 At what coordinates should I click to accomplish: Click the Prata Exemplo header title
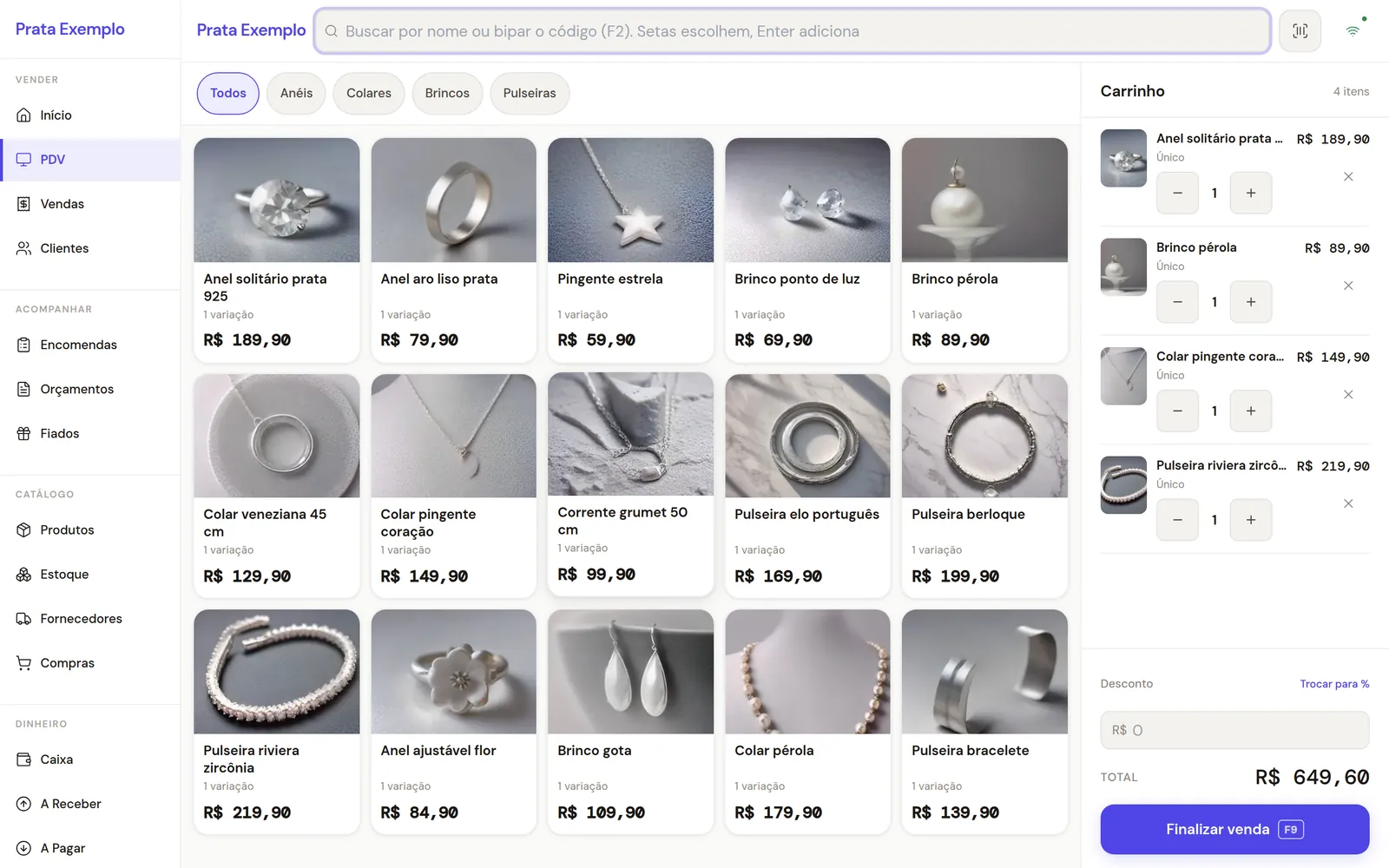pyautogui.click(x=251, y=30)
